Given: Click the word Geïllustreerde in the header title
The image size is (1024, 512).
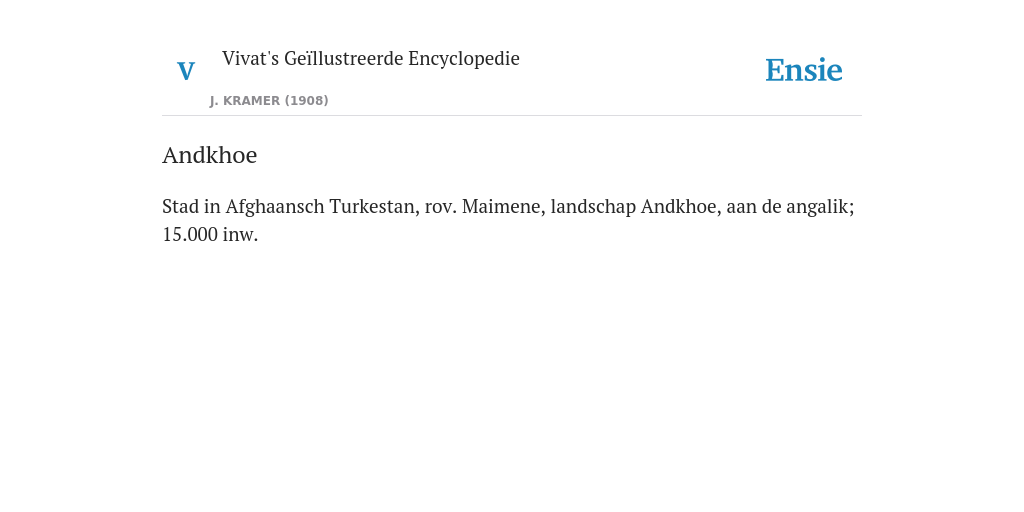Looking at the screenshot, I should [x=344, y=58].
